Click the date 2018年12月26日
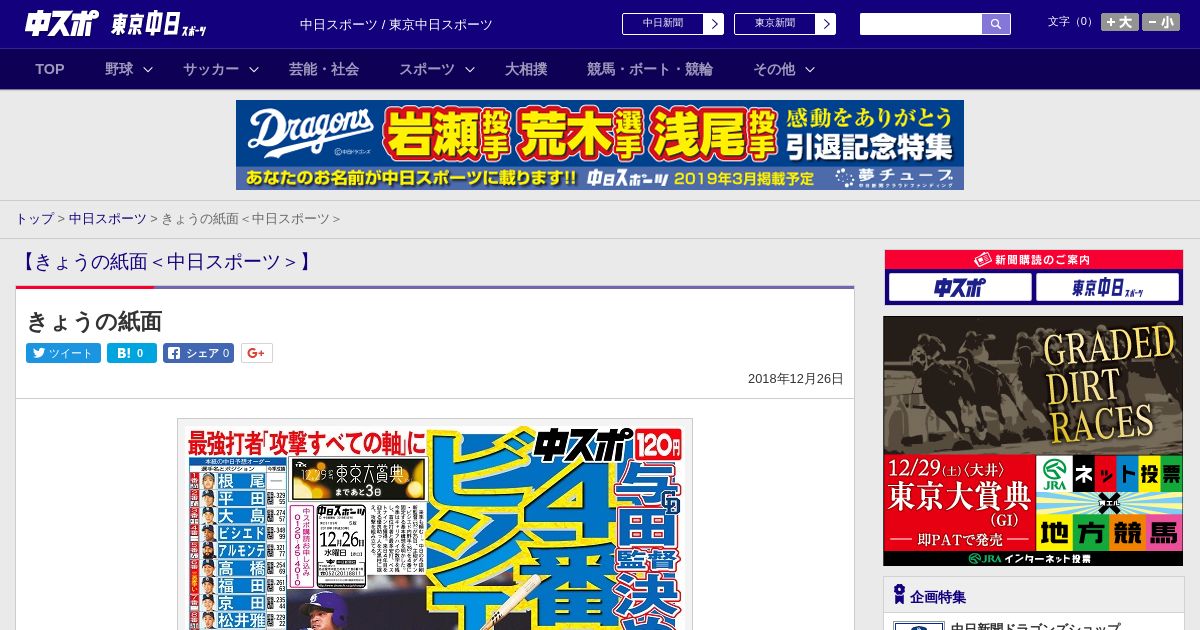The height and width of the screenshot is (630, 1200). coord(796,379)
